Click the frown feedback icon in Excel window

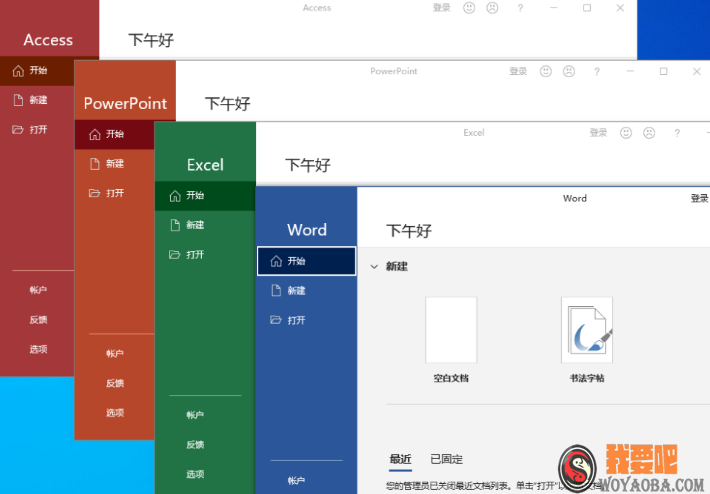tap(649, 133)
